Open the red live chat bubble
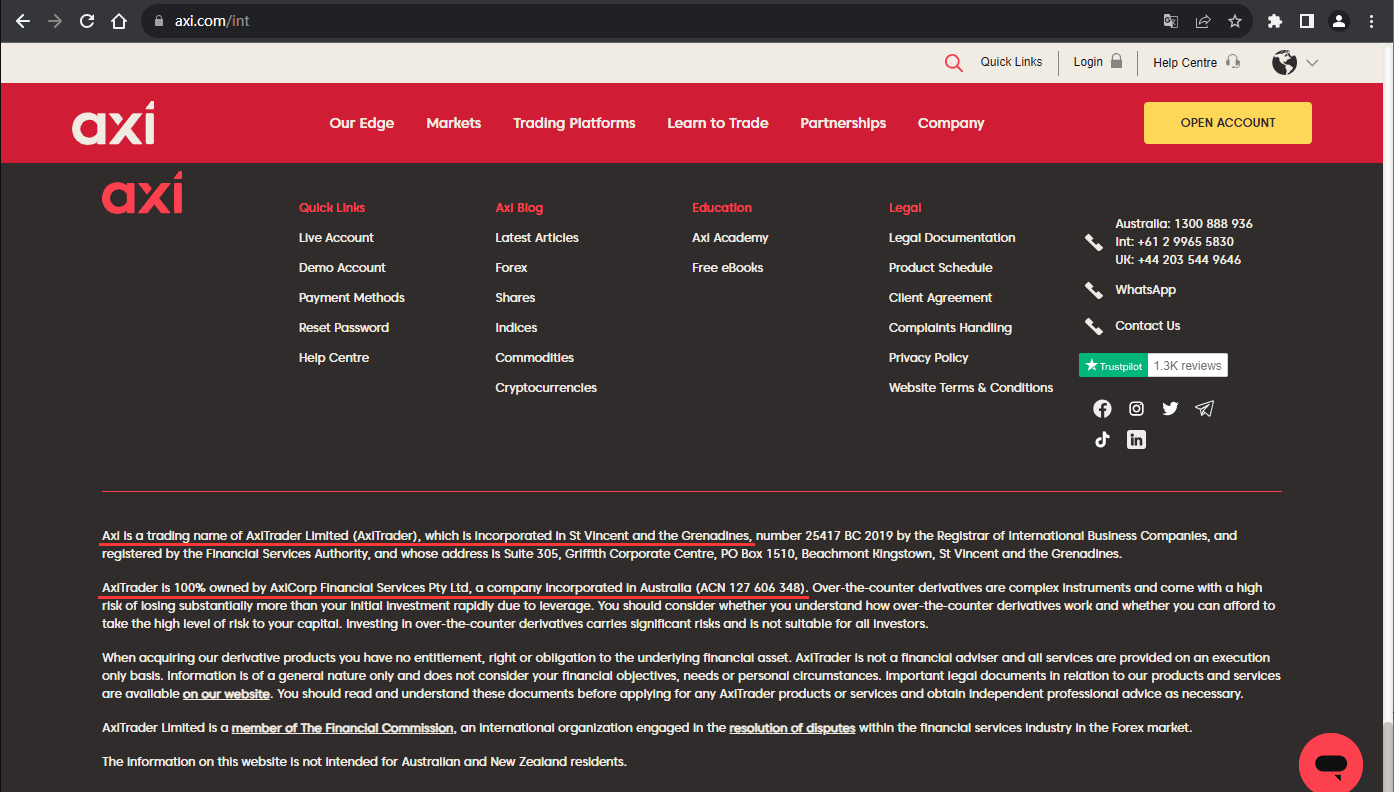Image resolution: width=1394 pixels, height=792 pixels. point(1331,765)
